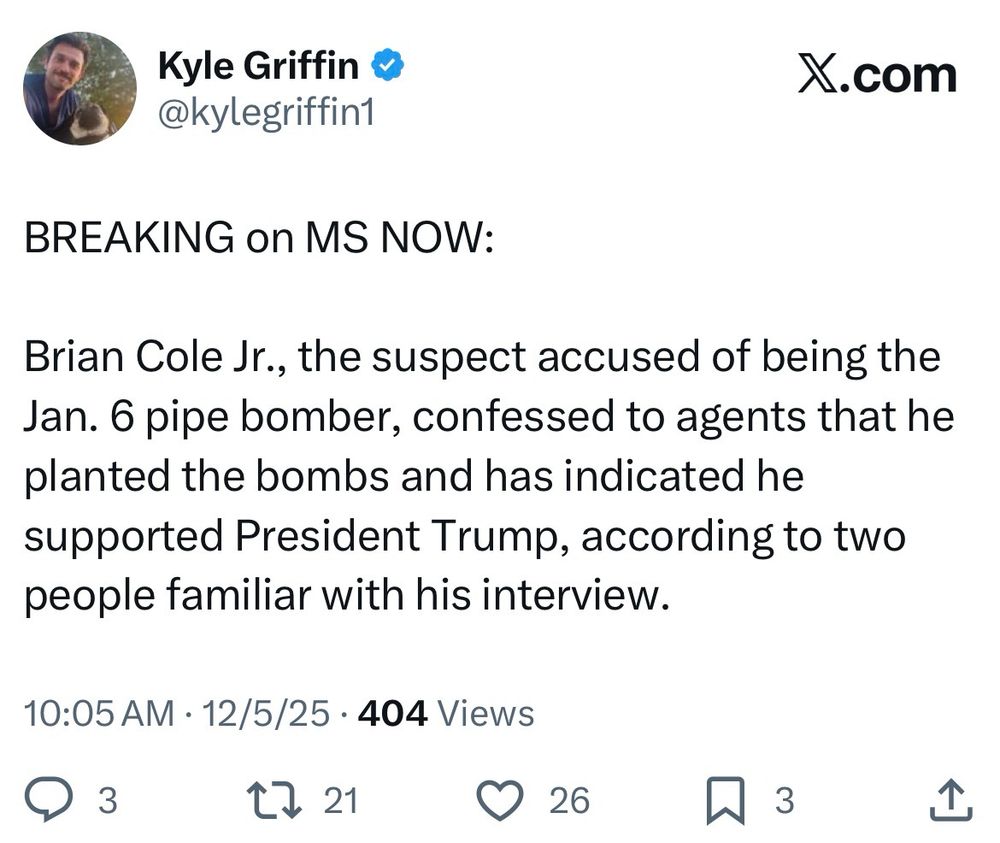Click the share upload arrow icon
Screen dimensions: 1000x843
[x=951, y=800]
